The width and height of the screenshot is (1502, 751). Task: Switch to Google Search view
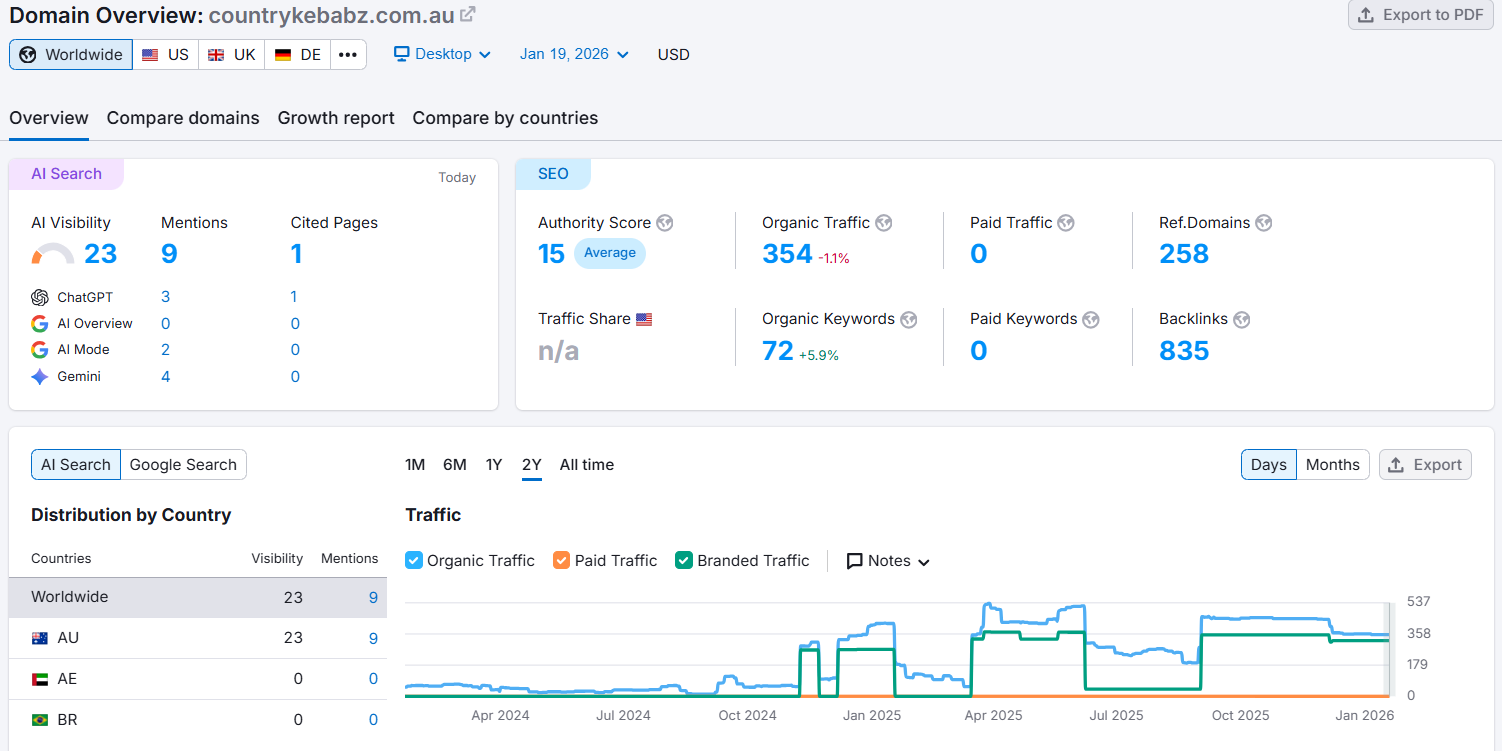[183, 464]
